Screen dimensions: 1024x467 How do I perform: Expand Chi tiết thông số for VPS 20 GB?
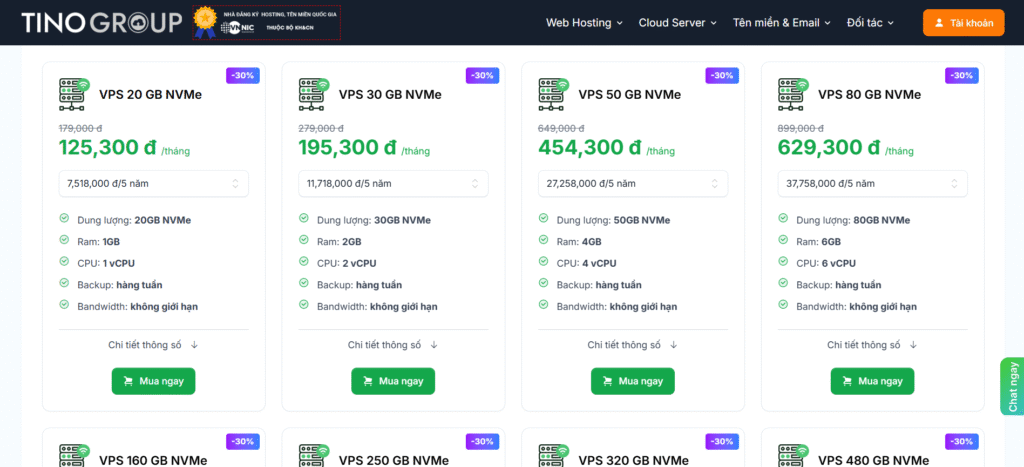[x=153, y=345]
